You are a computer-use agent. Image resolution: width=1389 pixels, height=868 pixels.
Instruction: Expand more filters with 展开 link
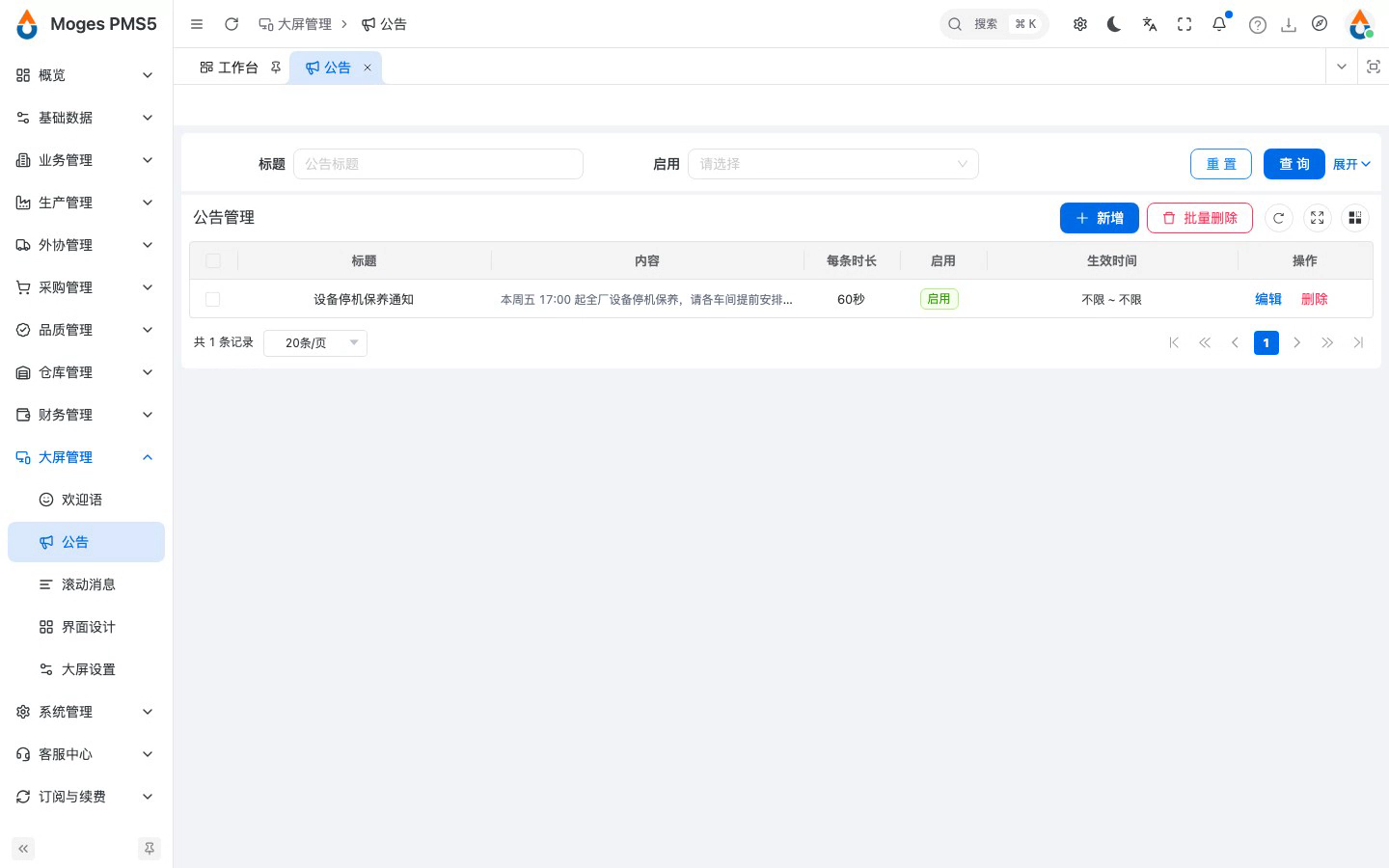click(1351, 164)
